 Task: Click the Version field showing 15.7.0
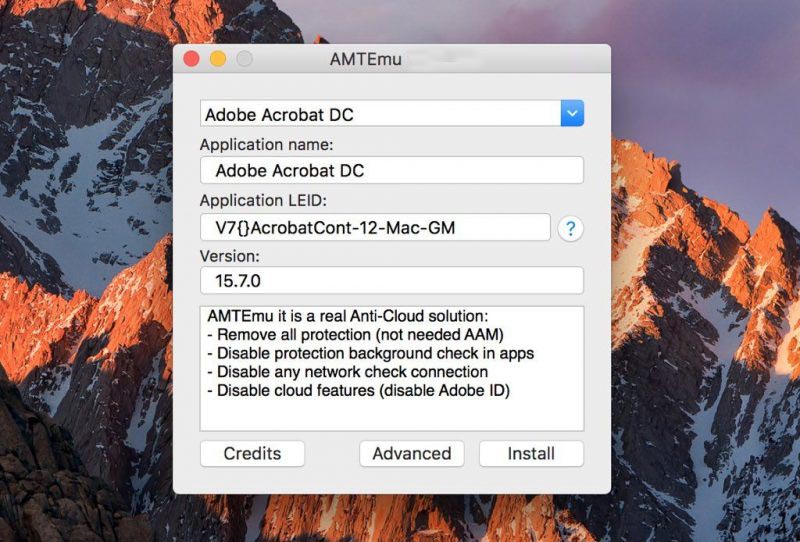[391, 280]
